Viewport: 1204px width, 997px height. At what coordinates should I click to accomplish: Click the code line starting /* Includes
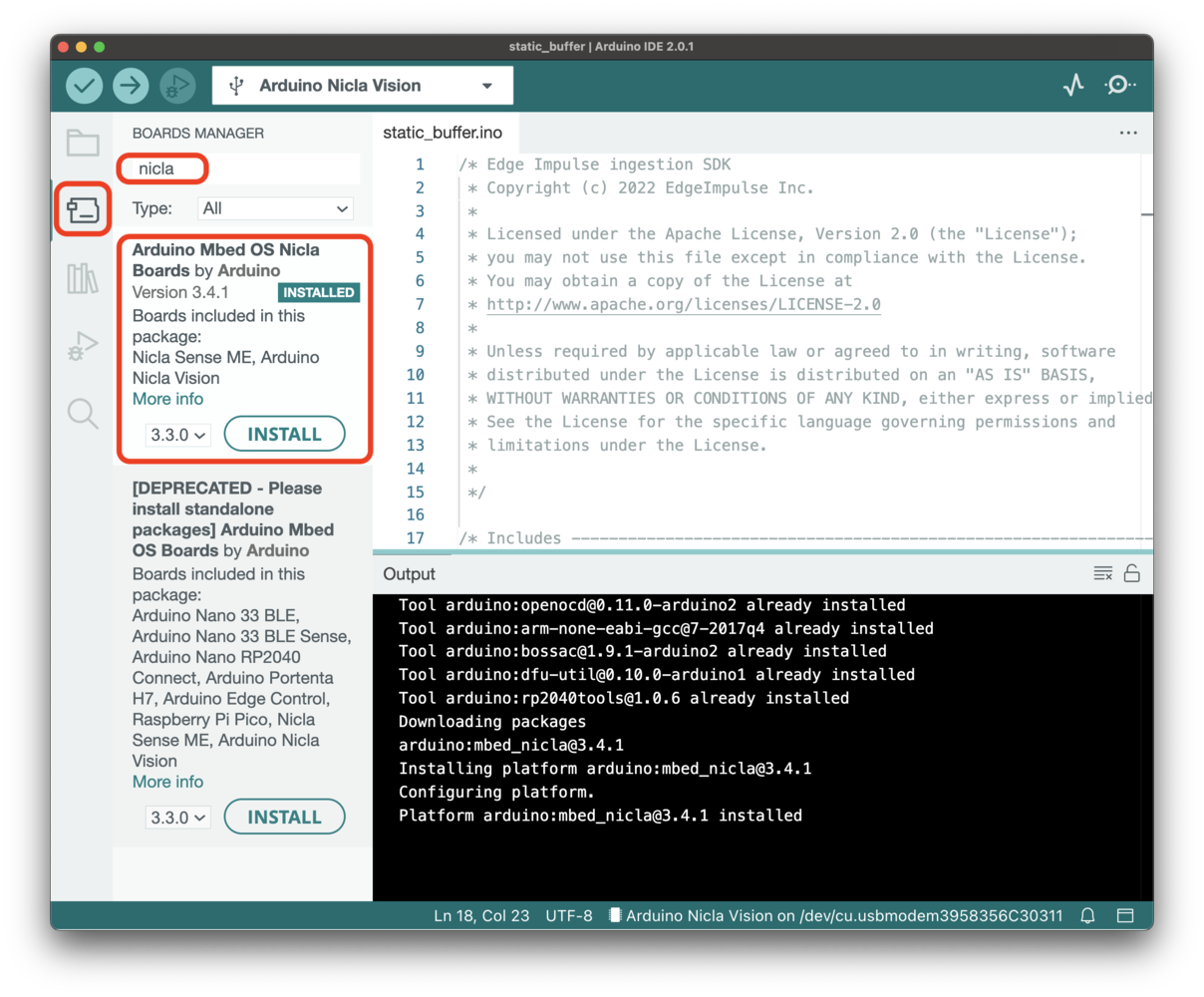click(805, 538)
